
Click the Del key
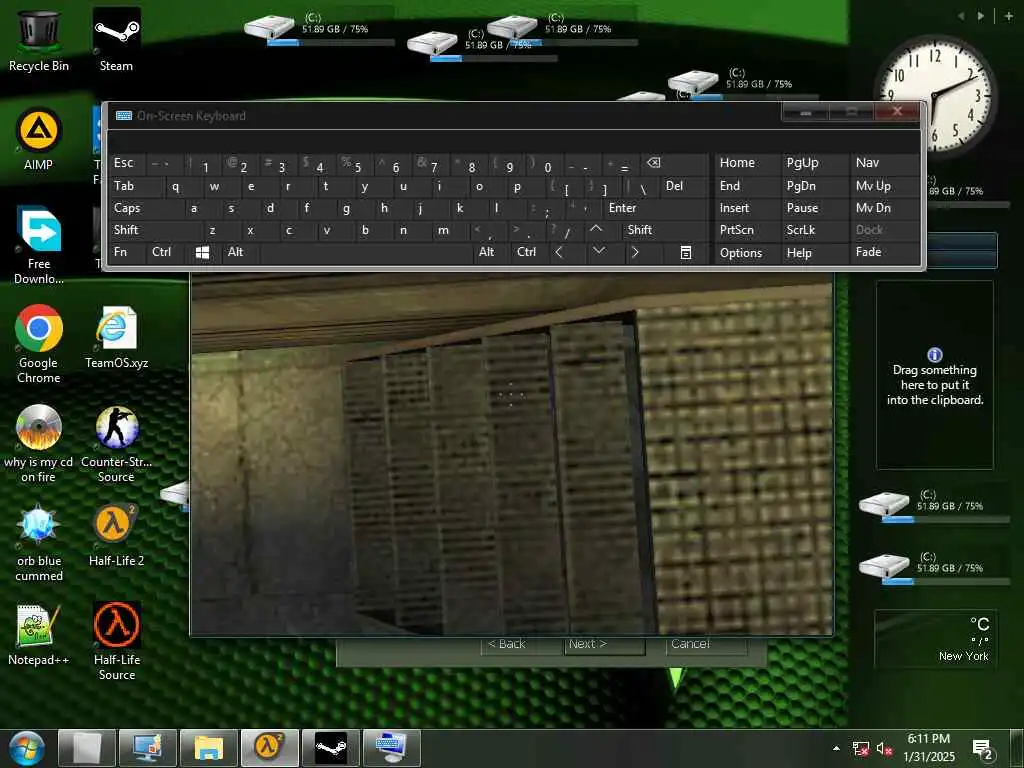[684, 186]
